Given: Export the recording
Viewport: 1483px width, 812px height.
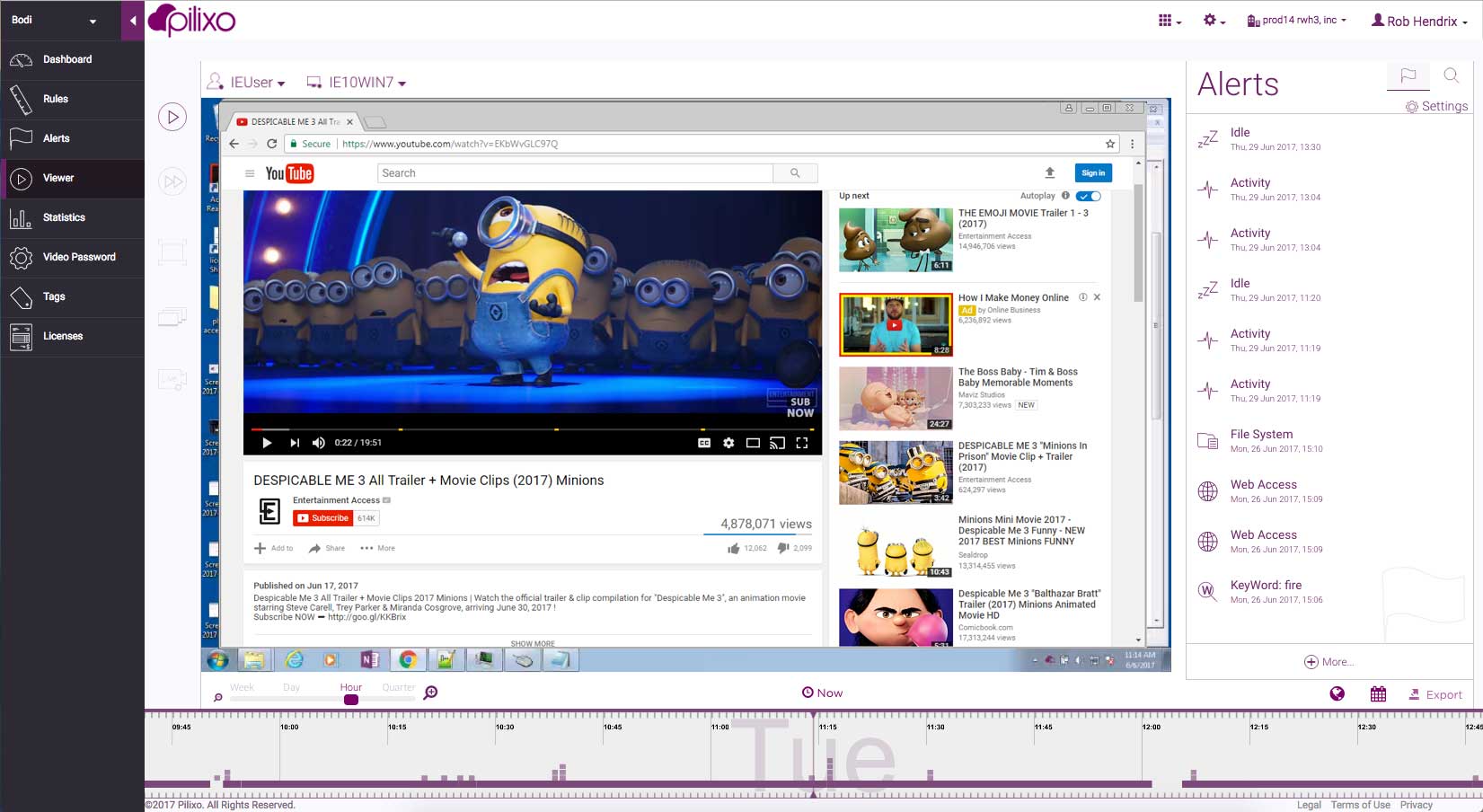Looking at the screenshot, I should click(1435, 694).
